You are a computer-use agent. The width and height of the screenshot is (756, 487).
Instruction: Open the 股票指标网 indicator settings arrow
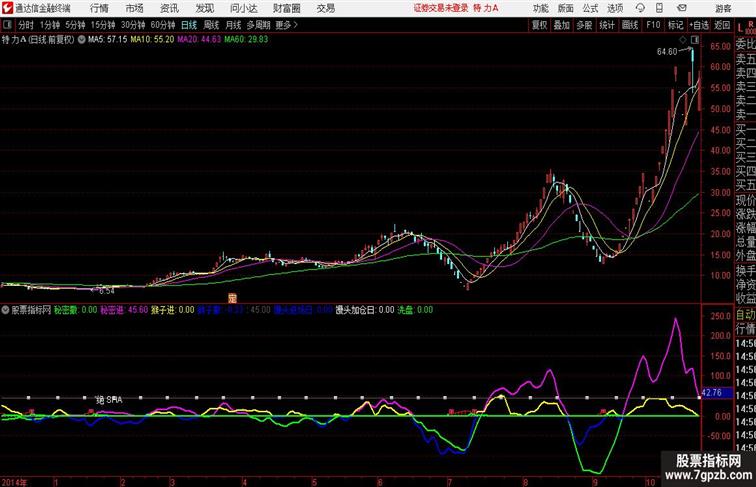[5, 310]
